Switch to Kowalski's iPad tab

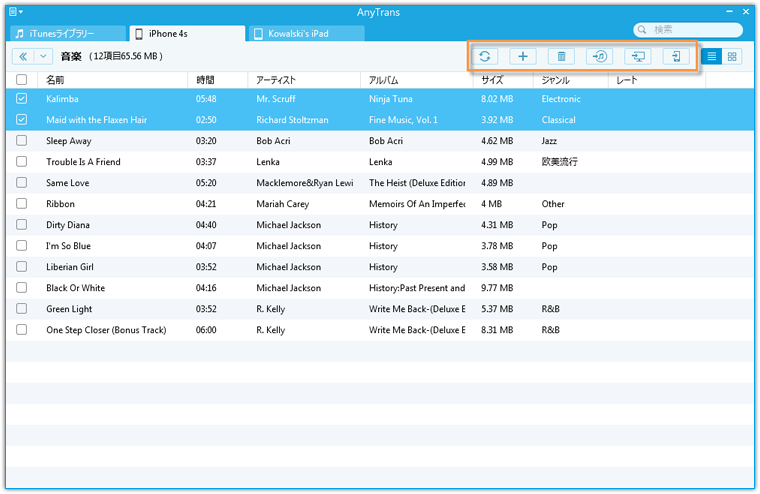point(307,33)
